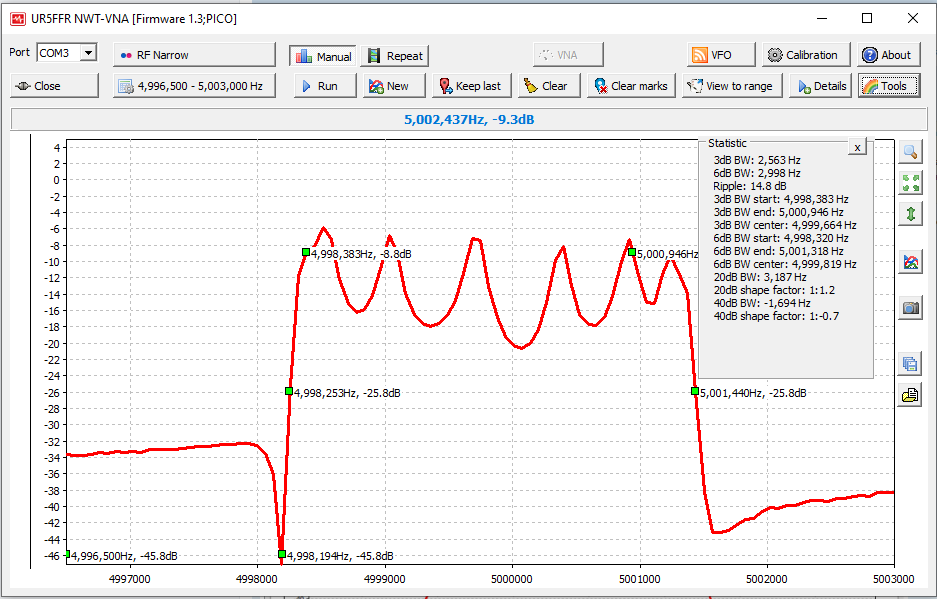Open the VFO panel

[x=712, y=55]
